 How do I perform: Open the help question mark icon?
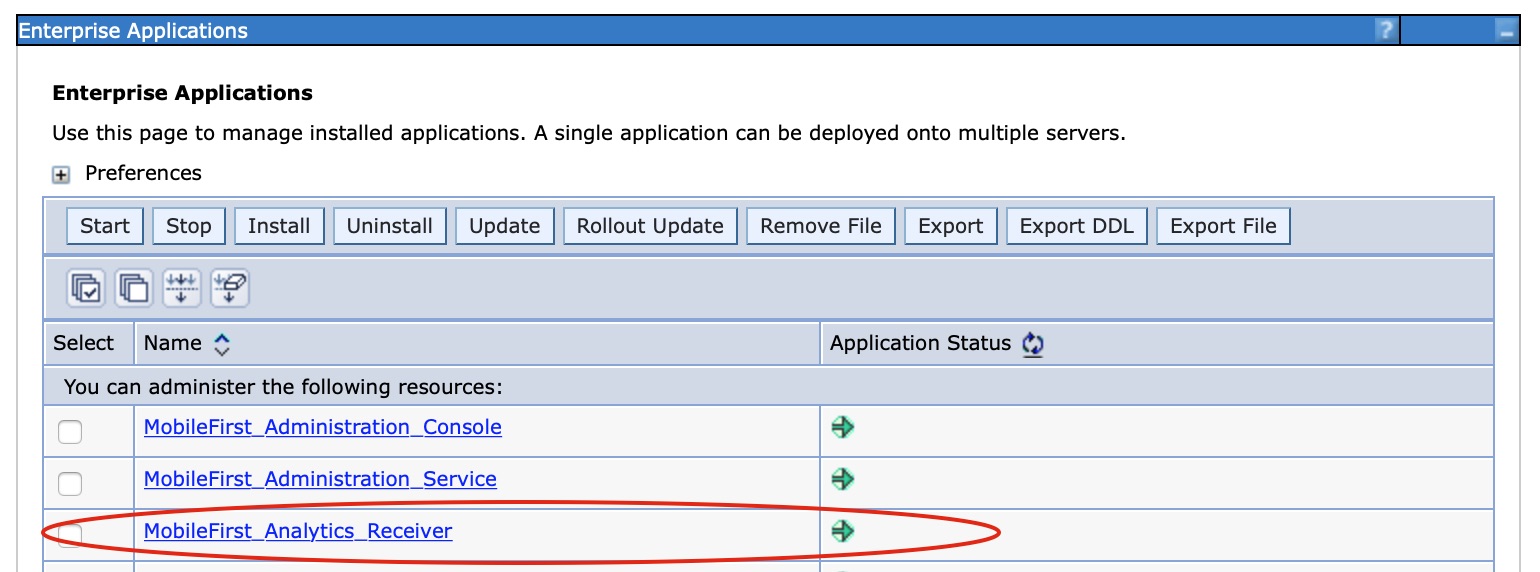pyautogui.click(x=1385, y=31)
